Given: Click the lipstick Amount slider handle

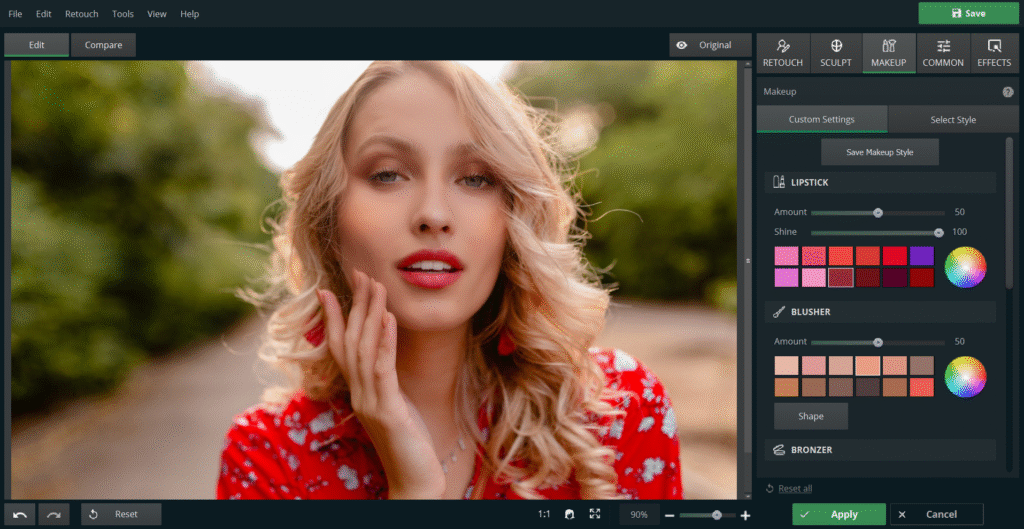Looking at the screenshot, I should click(x=878, y=212).
